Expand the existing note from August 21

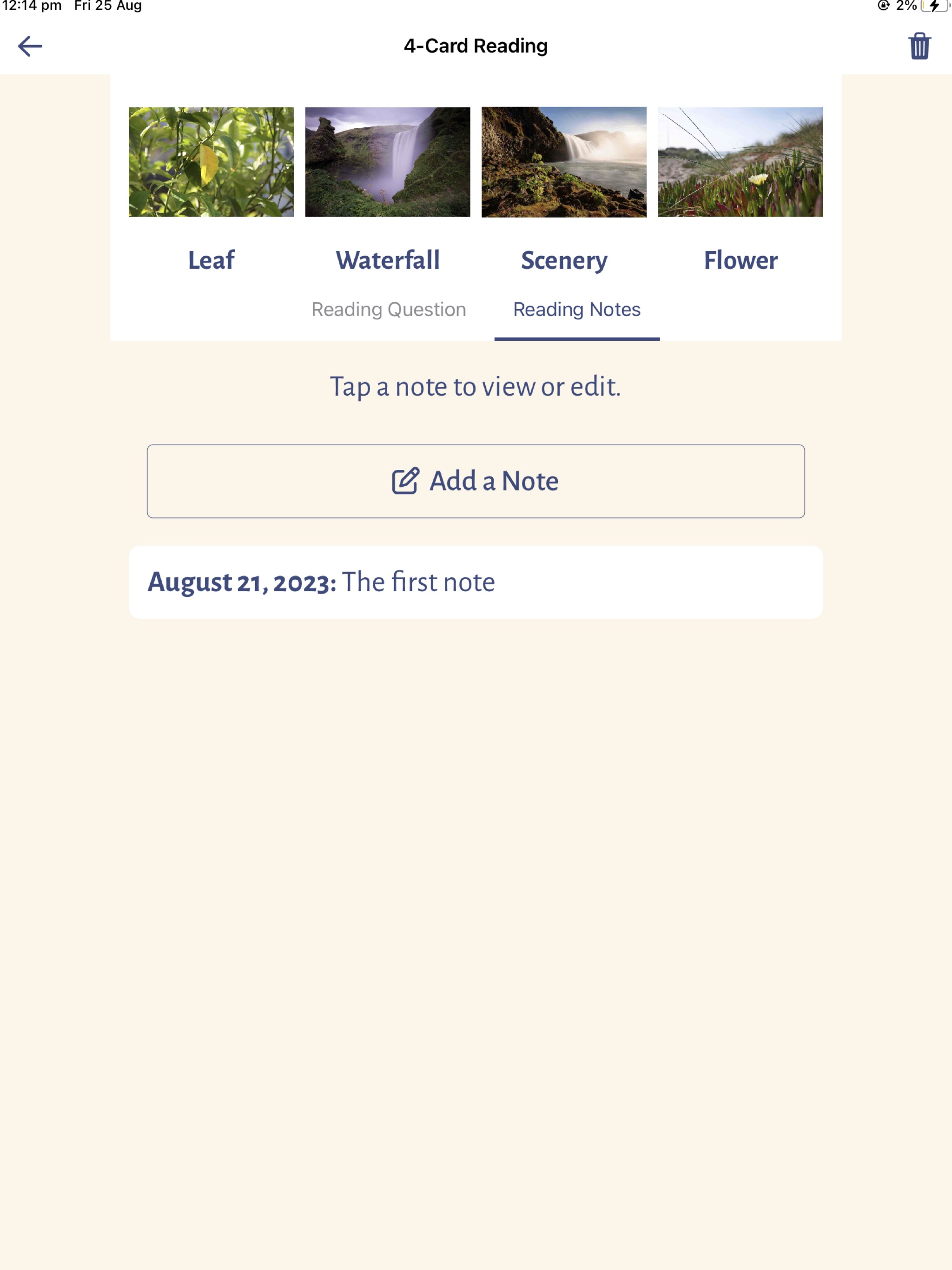pyautogui.click(x=476, y=582)
